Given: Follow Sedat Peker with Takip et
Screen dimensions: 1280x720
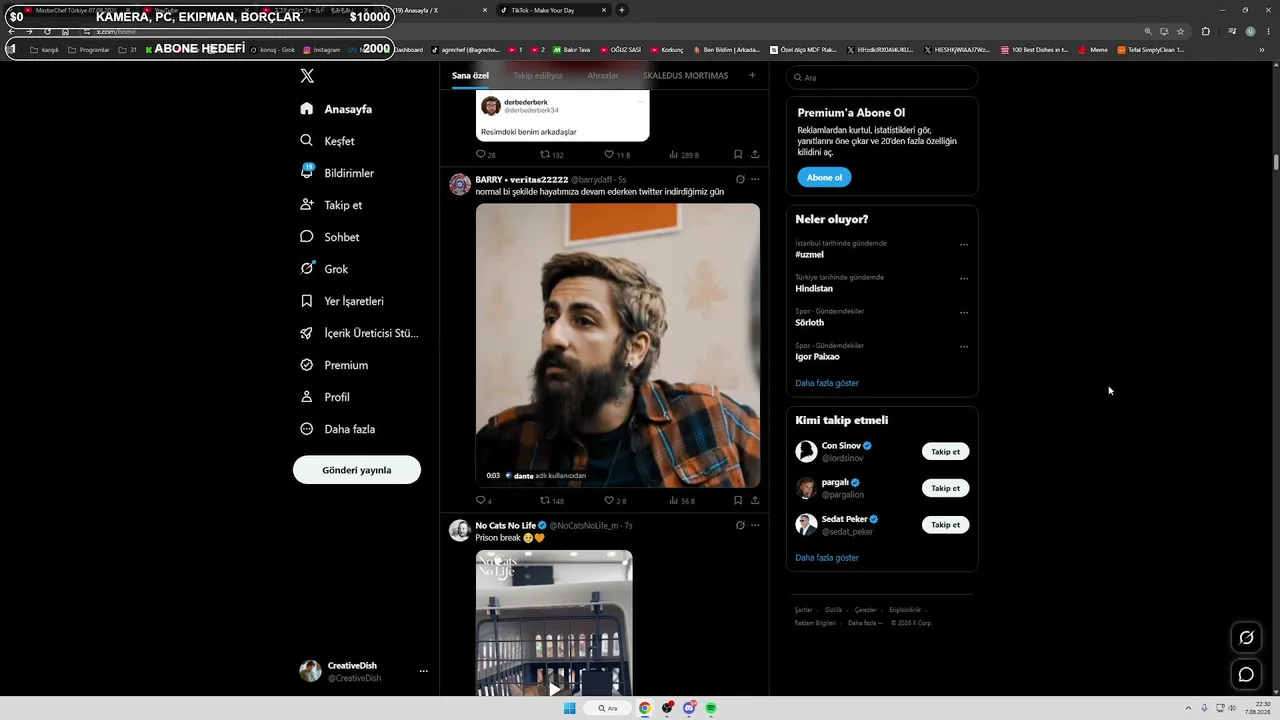Looking at the screenshot, I should click(x=945, y=525).
